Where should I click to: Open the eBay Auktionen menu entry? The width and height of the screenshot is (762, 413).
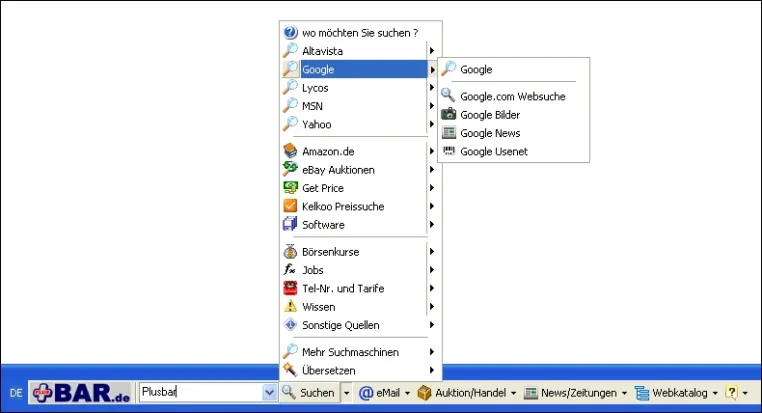pyautogui.click(x=360, y=170)
